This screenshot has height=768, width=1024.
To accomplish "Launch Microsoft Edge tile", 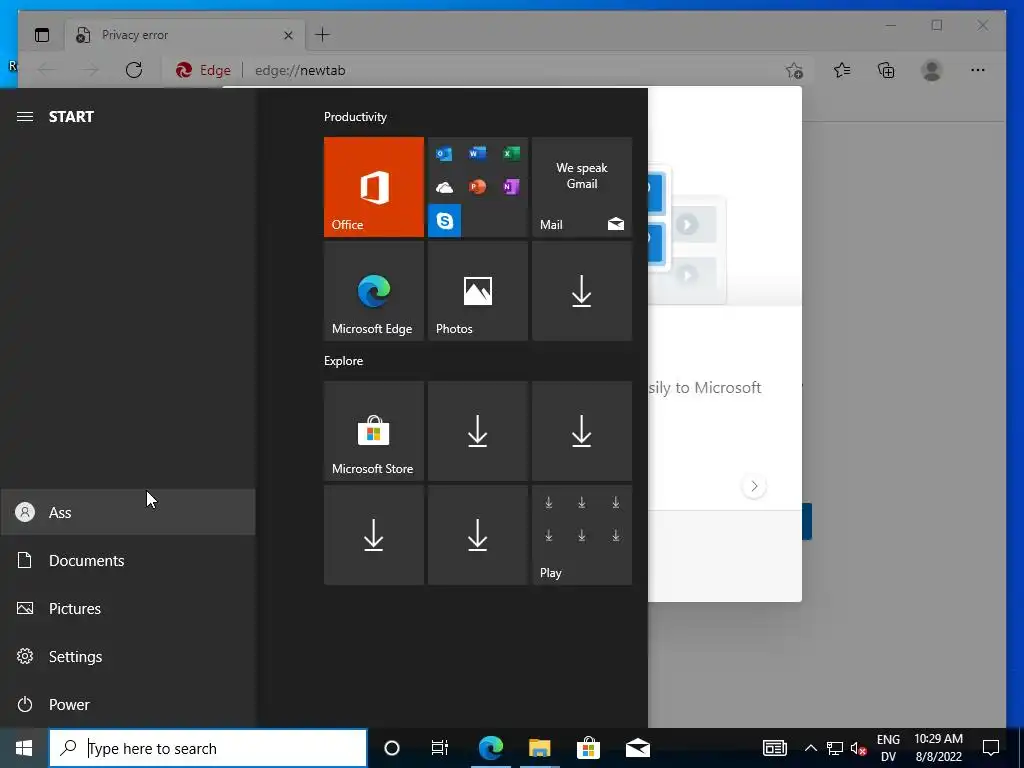I will tap(374, 291).
